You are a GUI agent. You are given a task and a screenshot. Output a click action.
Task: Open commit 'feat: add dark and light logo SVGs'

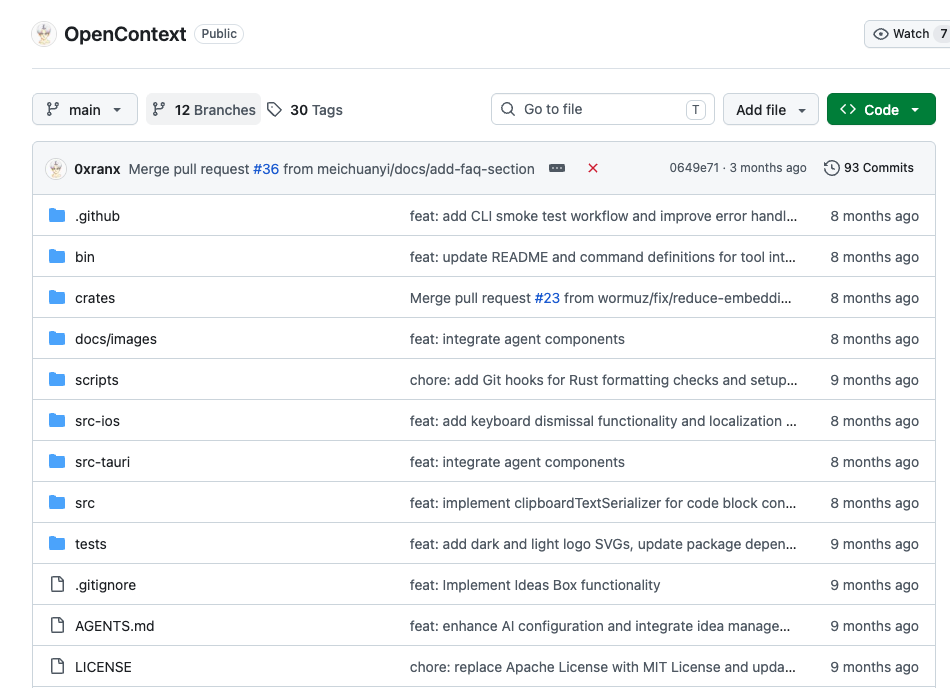click(x=603, y=544)
